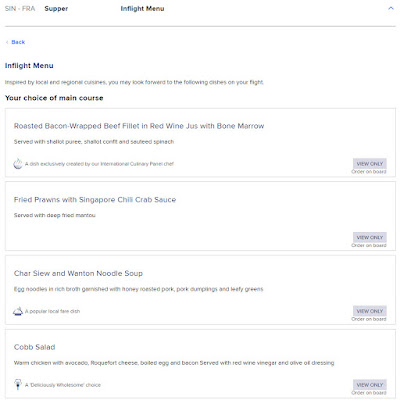Select the Cobb Salad title
This screenshot has height=400, width=400.
click(x=35, y=347)
